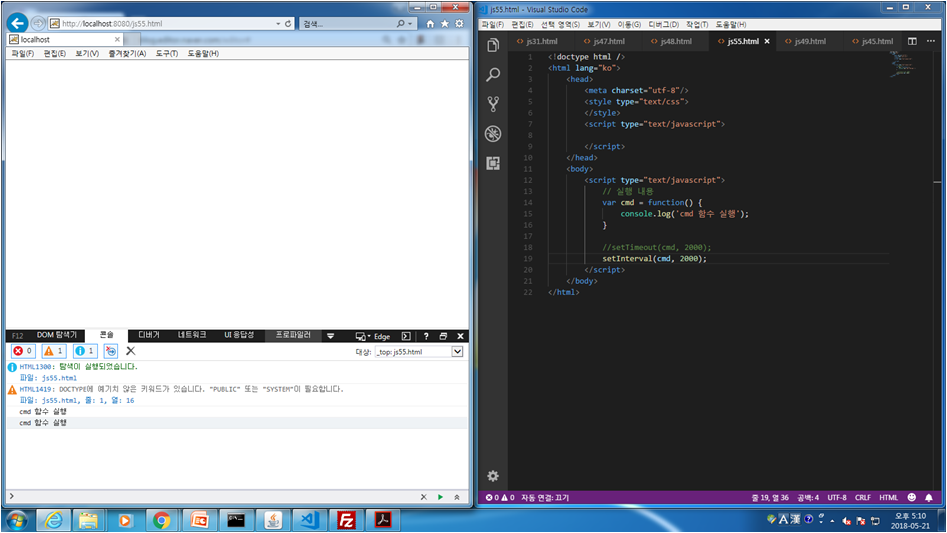The image size is (947, 533).
Task: Launch Chrome from the Windows taskbar
Action: [x=161, y=520]
